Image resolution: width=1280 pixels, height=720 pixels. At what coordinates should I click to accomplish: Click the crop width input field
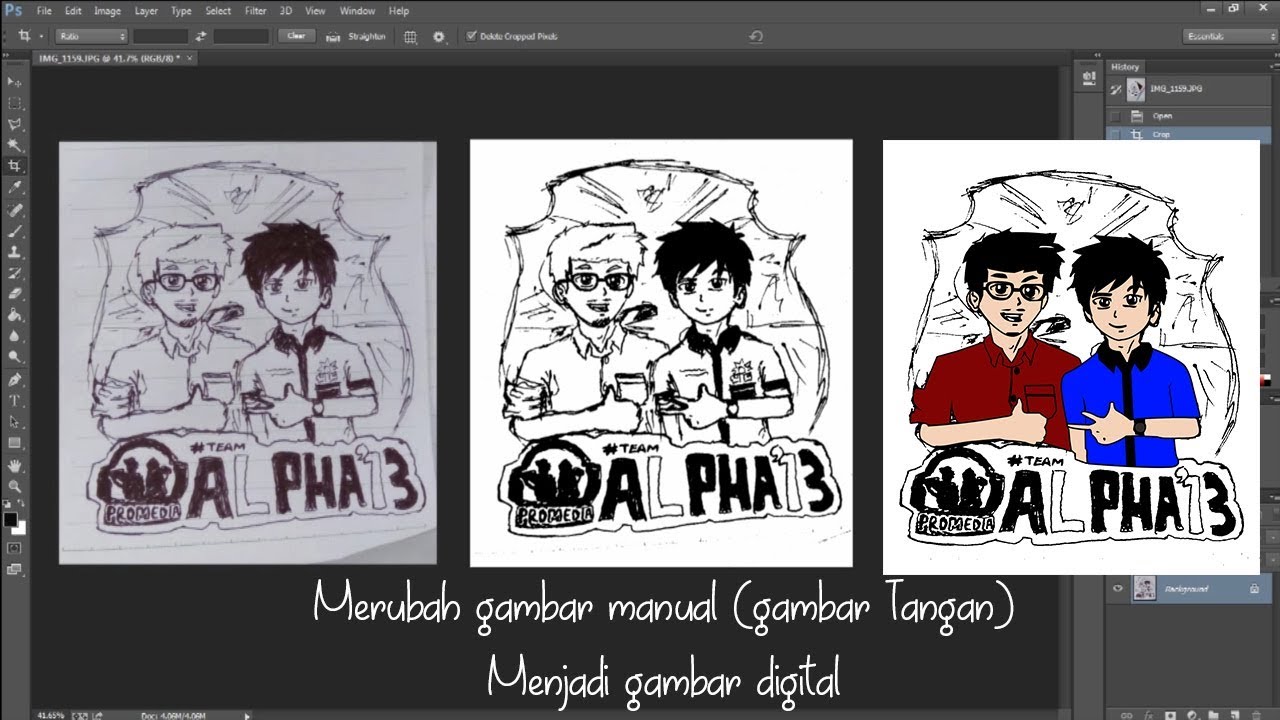click(161, 36)
